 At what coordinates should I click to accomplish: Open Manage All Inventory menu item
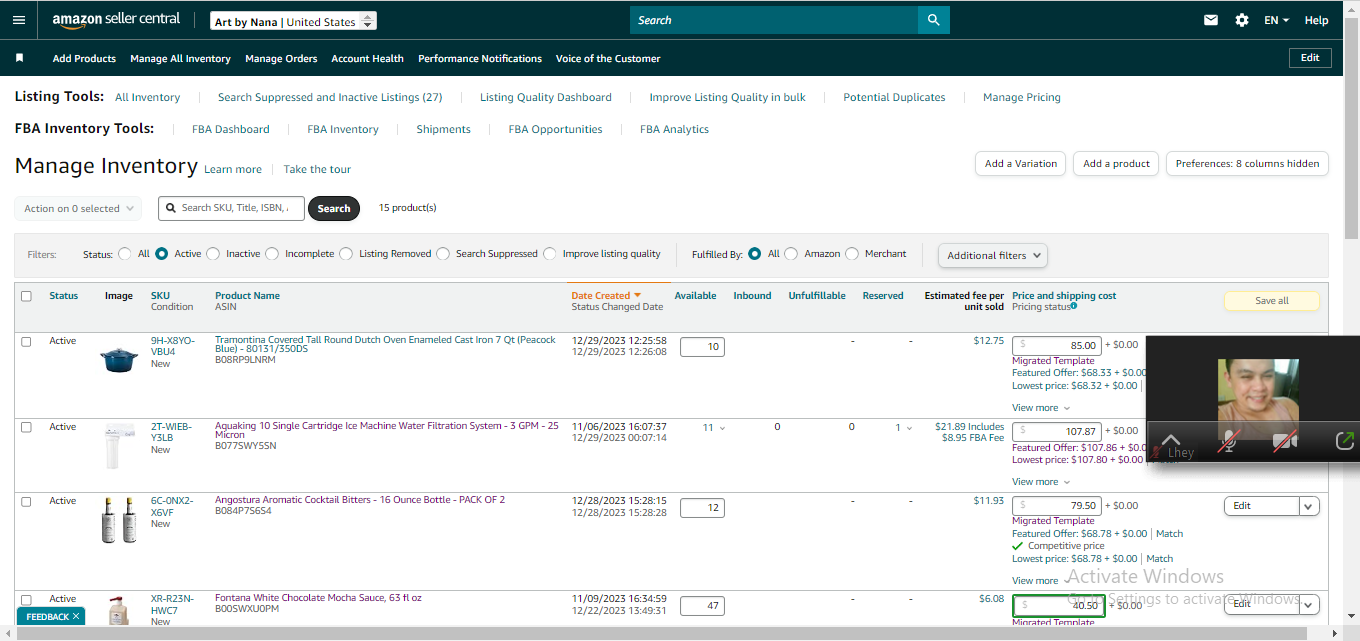click(180, 59)
